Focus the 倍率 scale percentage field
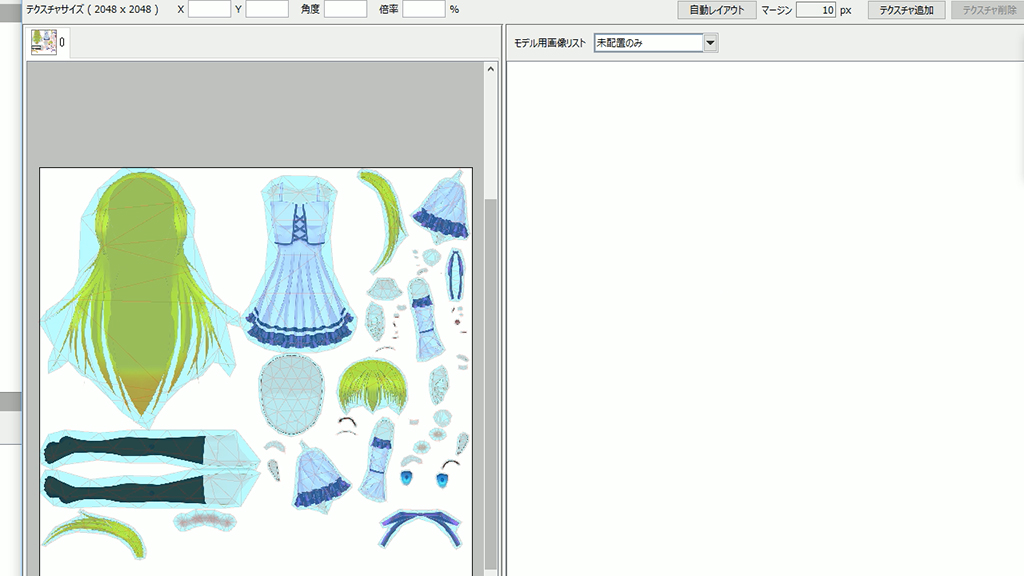The image size is (1024, 576). [x=424, y=10]
